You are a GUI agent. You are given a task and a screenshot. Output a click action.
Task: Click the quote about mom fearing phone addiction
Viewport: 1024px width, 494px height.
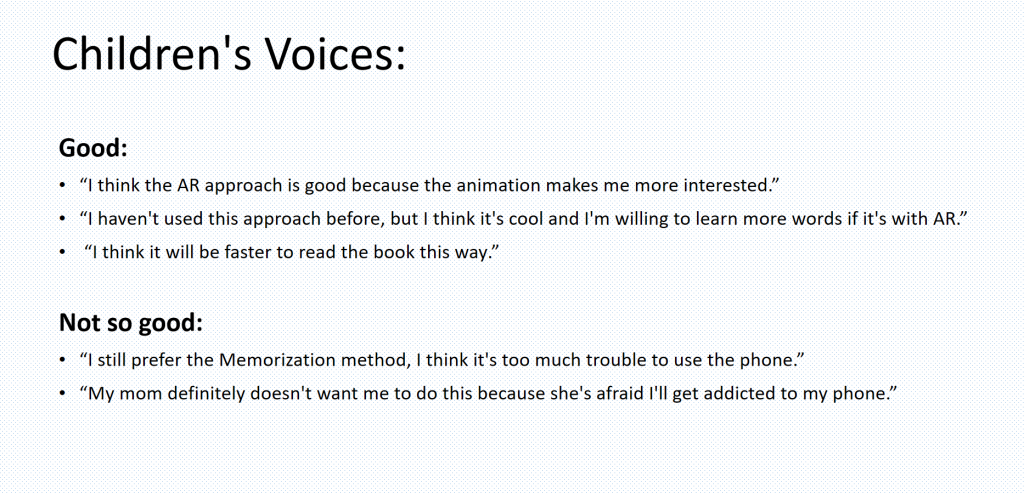coord(486,394)
